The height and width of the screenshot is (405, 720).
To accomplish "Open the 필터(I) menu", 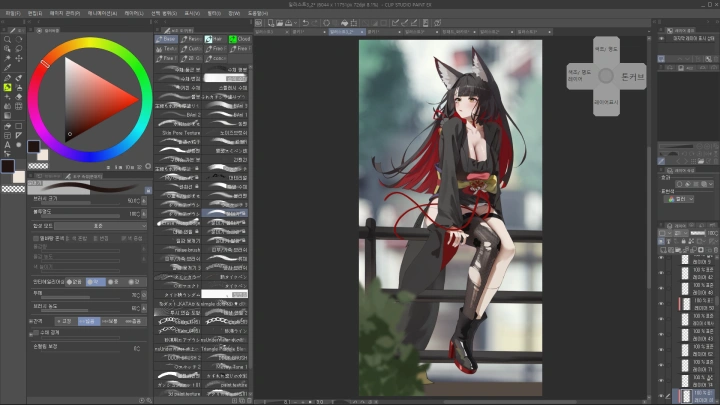I will click(214, 13).
